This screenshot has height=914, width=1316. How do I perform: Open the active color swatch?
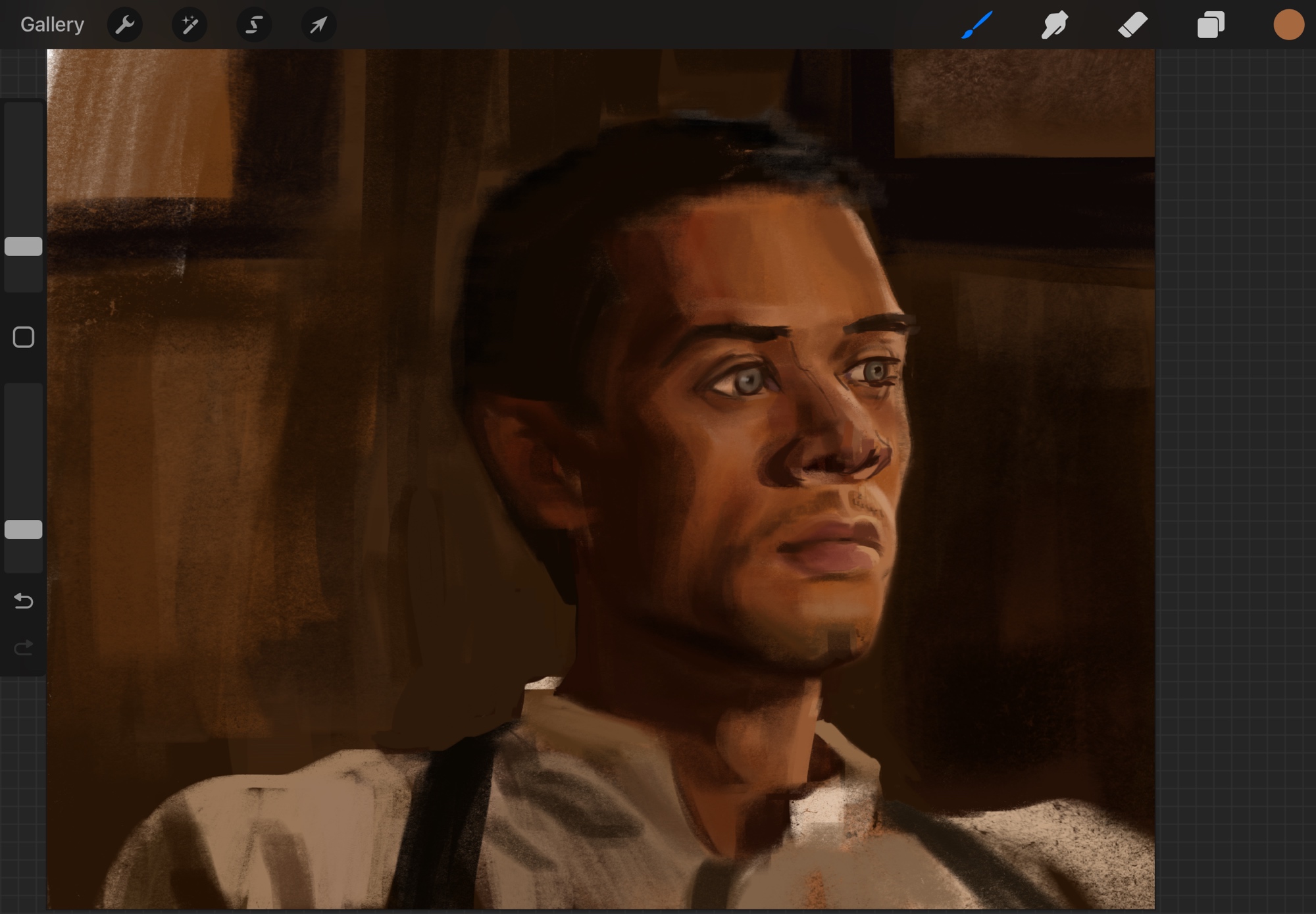(x=1288, y=25)
